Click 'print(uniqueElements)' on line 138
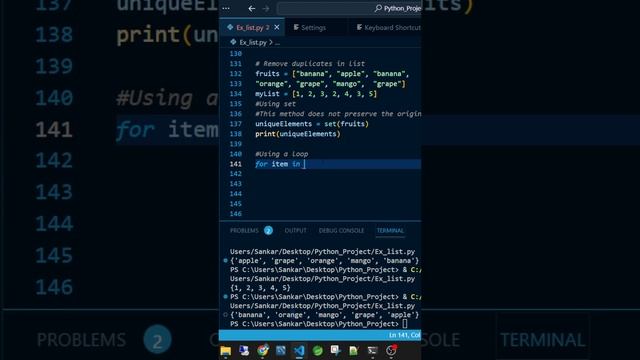 pyautogui.click(x=298, y=134)
